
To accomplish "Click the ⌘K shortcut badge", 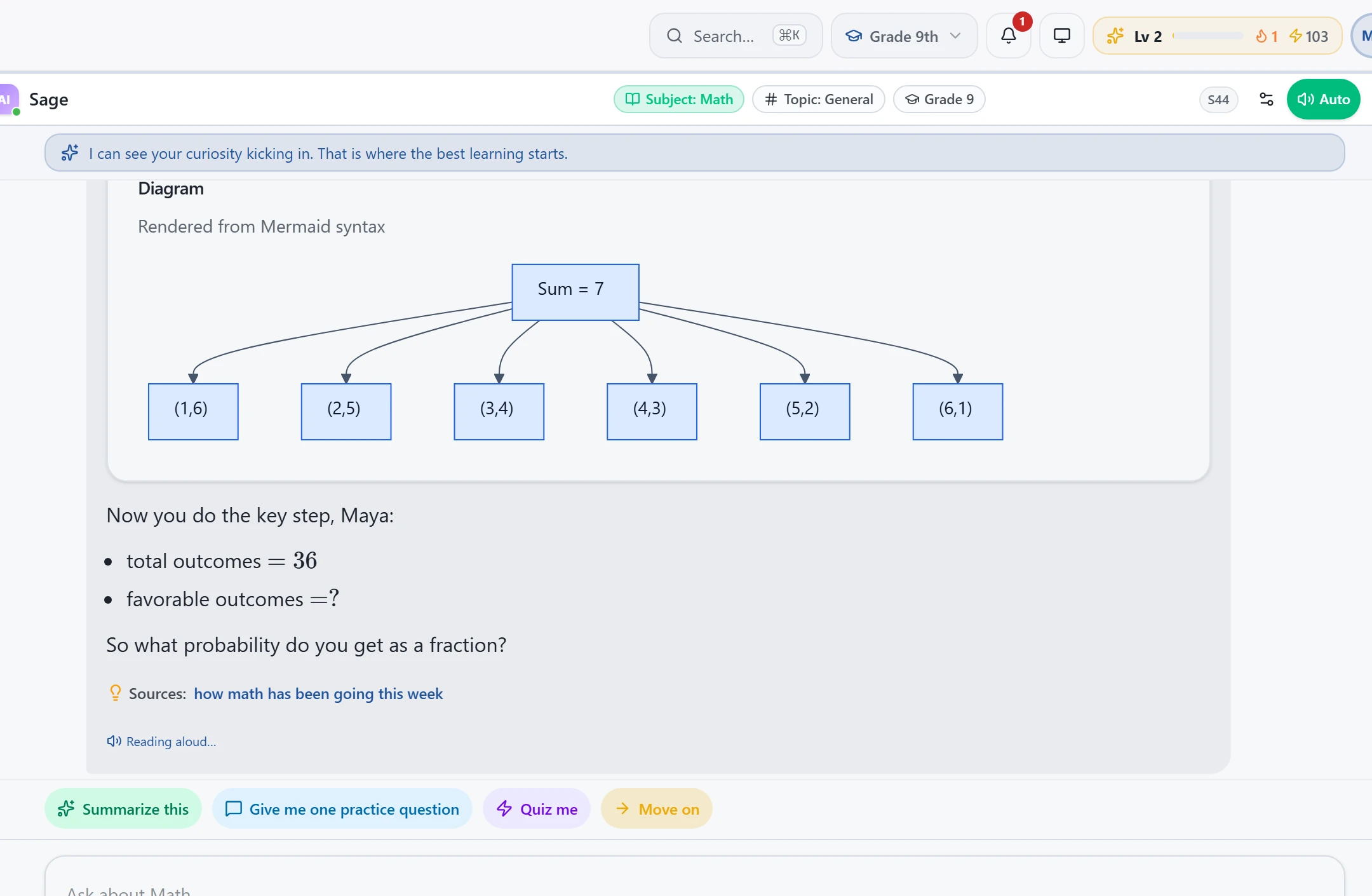I will click(789, 36).
